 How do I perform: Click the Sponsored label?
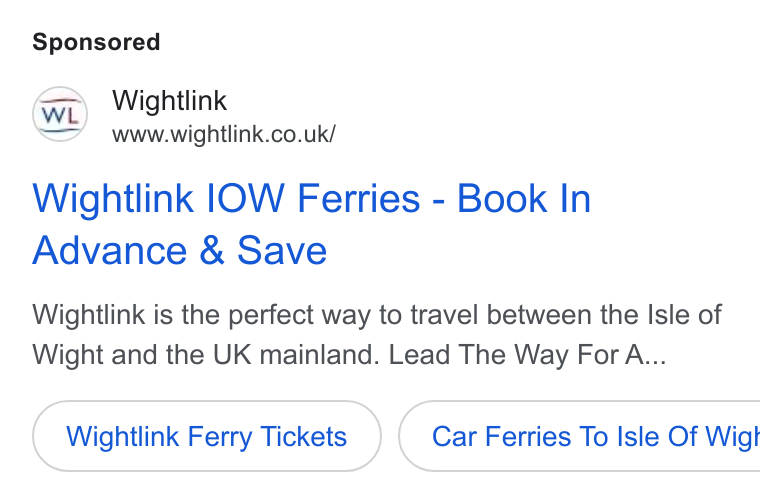coord(96,42)
